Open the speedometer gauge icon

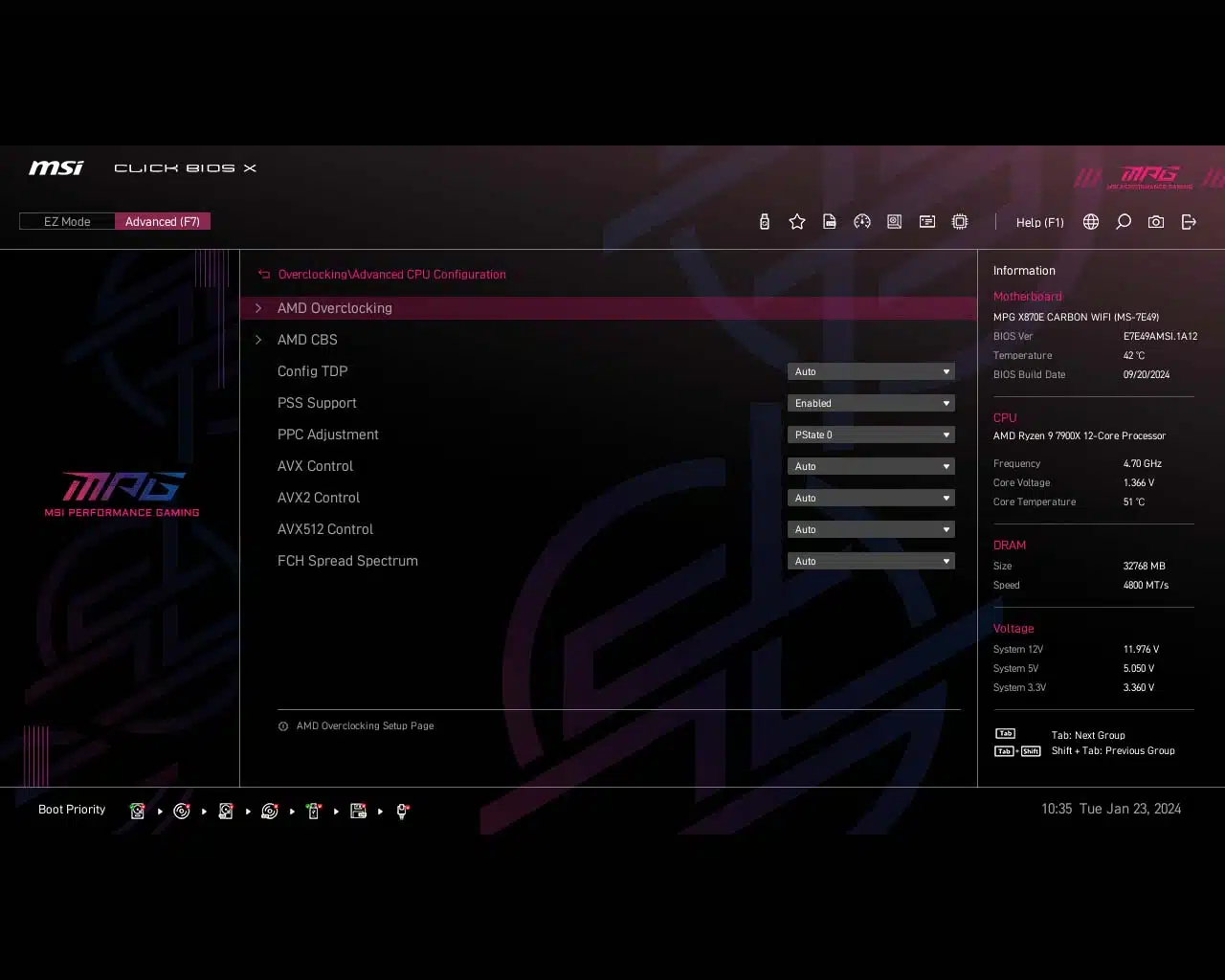[862, 222]
